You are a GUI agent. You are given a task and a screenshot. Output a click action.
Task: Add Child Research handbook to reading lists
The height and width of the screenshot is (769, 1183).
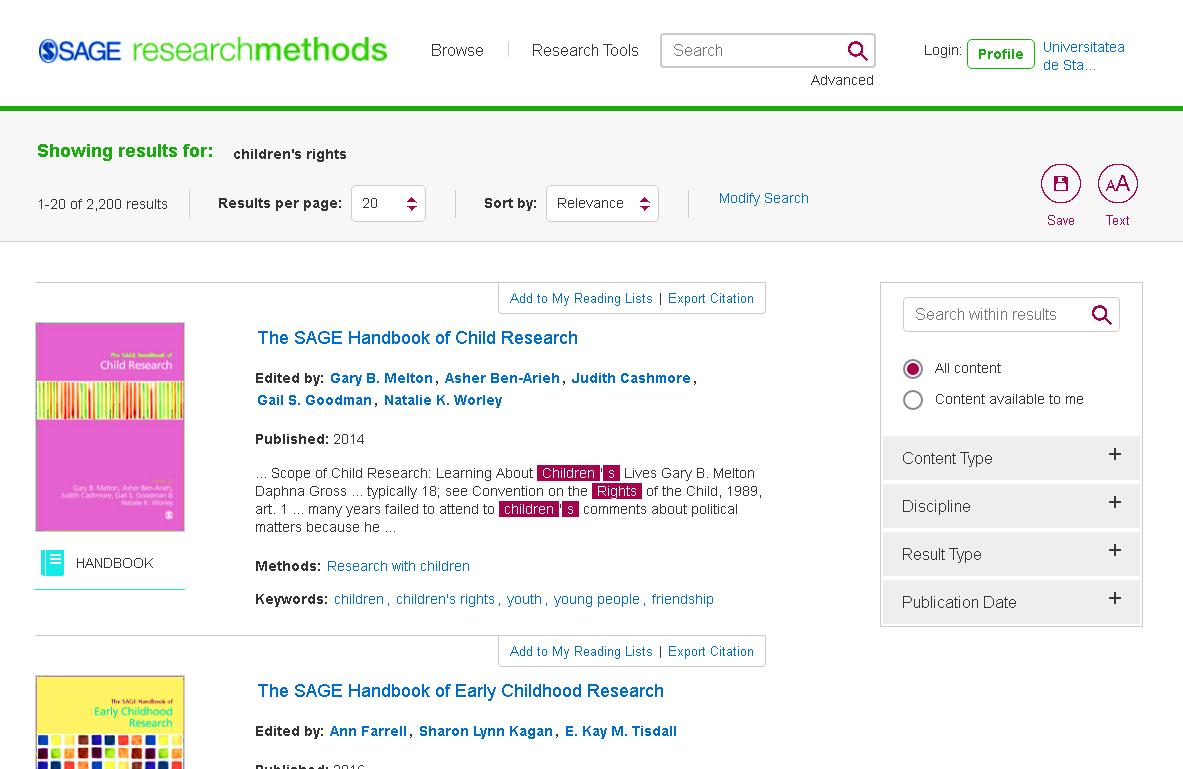[581, 298]
